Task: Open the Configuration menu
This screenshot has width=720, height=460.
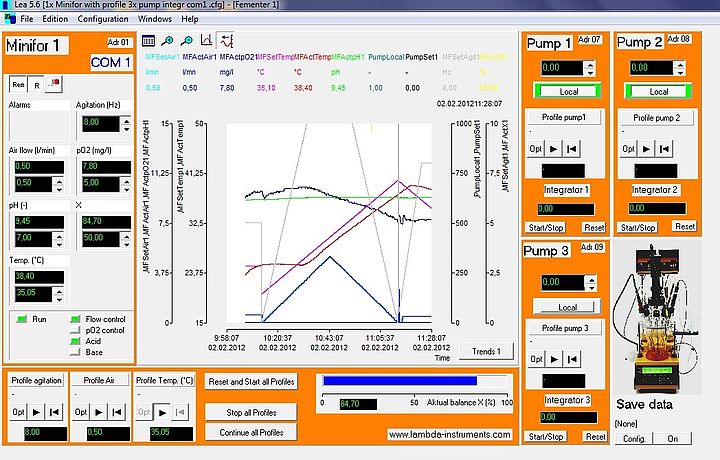Action: (103, 19)
